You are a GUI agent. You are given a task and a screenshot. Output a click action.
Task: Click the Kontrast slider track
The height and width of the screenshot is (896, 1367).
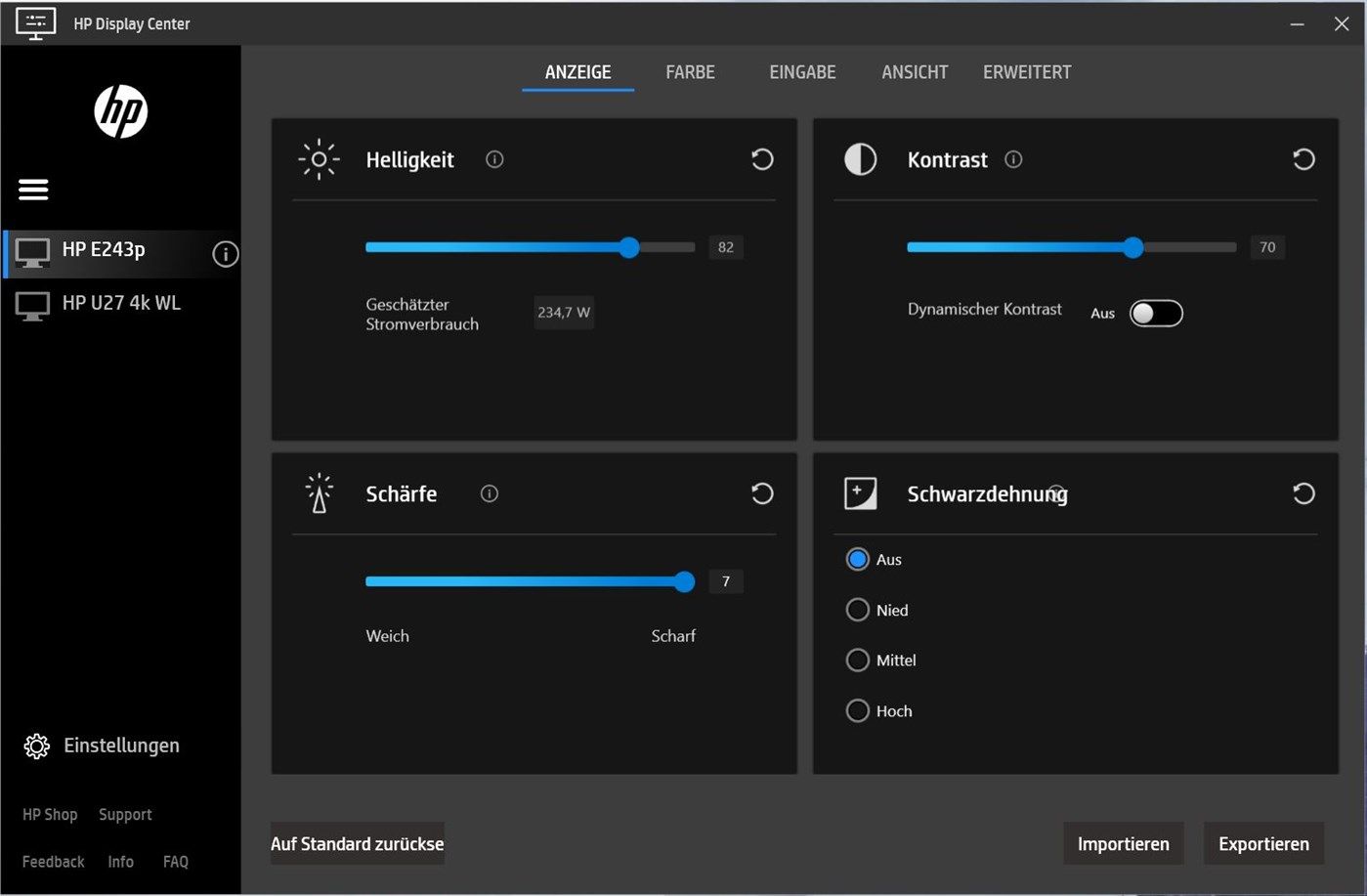point(1071,247)
